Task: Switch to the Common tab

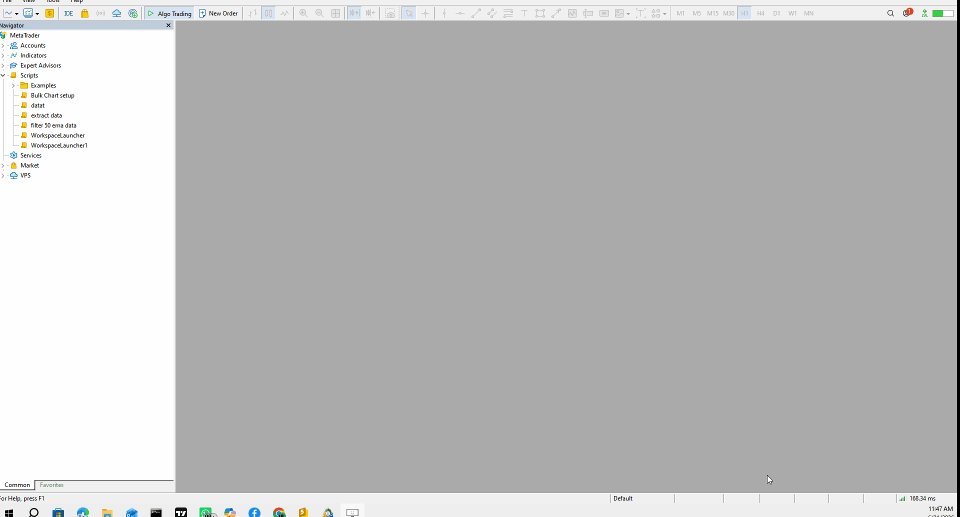Action: click(17, 485)
